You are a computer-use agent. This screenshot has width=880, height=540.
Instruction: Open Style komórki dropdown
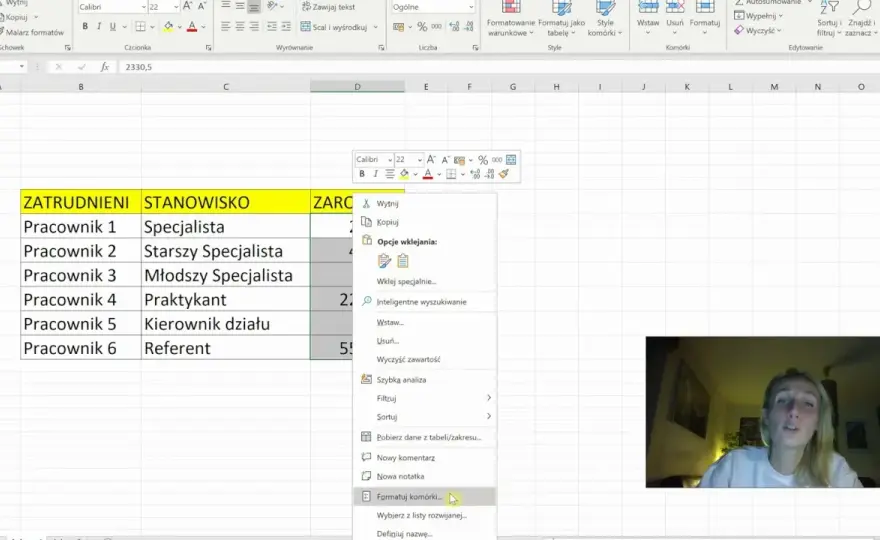[604, 18]
